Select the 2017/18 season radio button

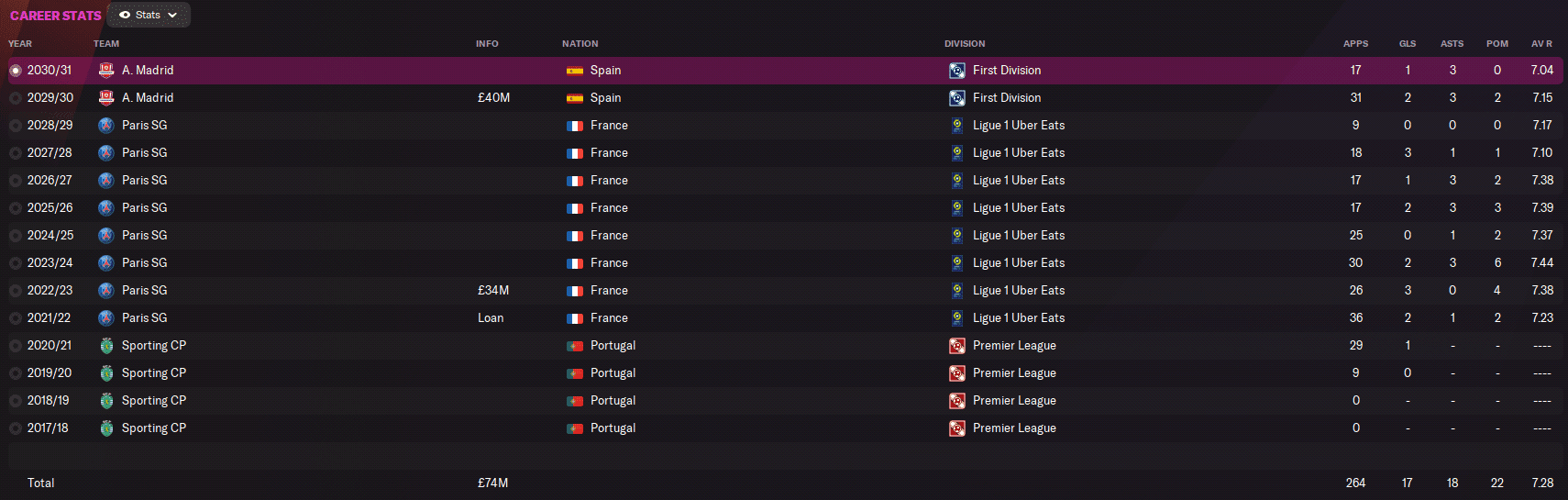point(16,428)
